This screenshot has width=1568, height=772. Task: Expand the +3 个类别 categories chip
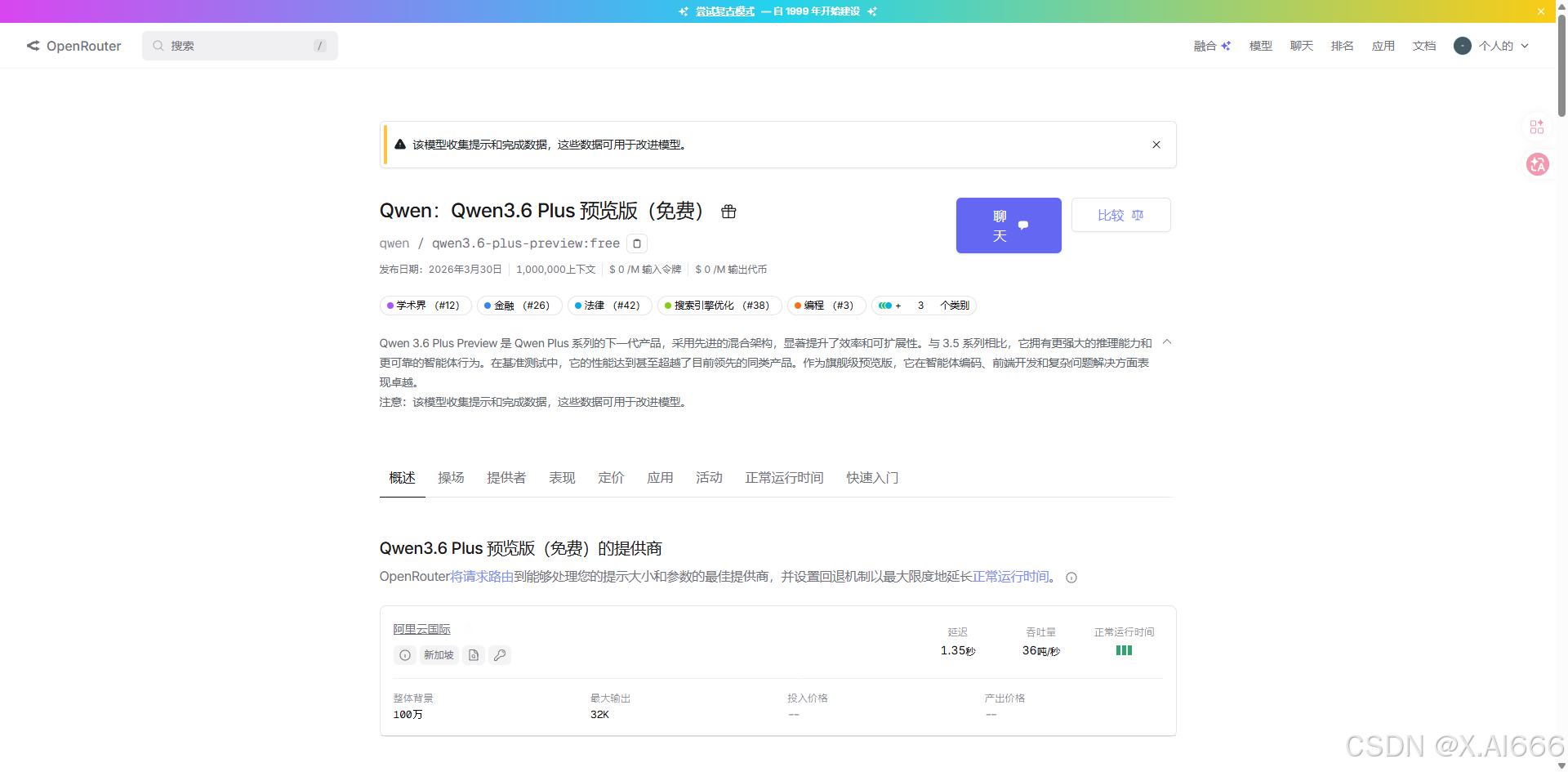click(923, 306)
